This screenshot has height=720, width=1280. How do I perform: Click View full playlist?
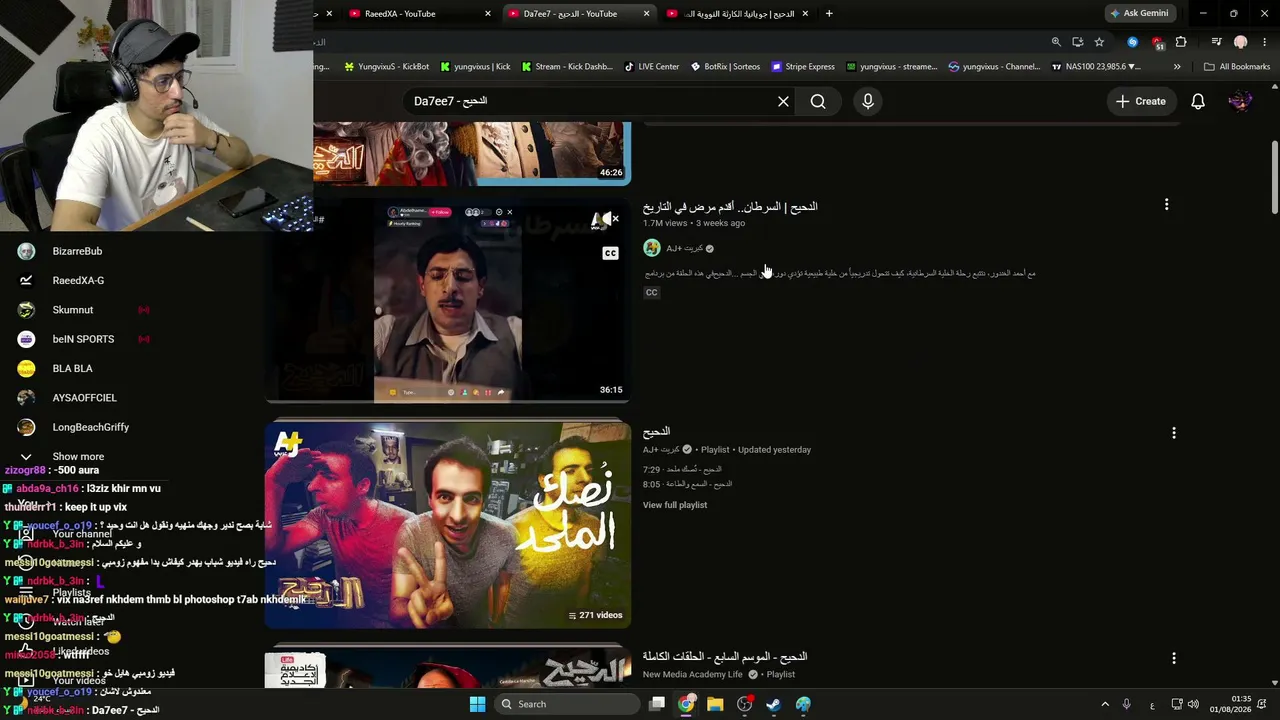[x=675, y=505]
